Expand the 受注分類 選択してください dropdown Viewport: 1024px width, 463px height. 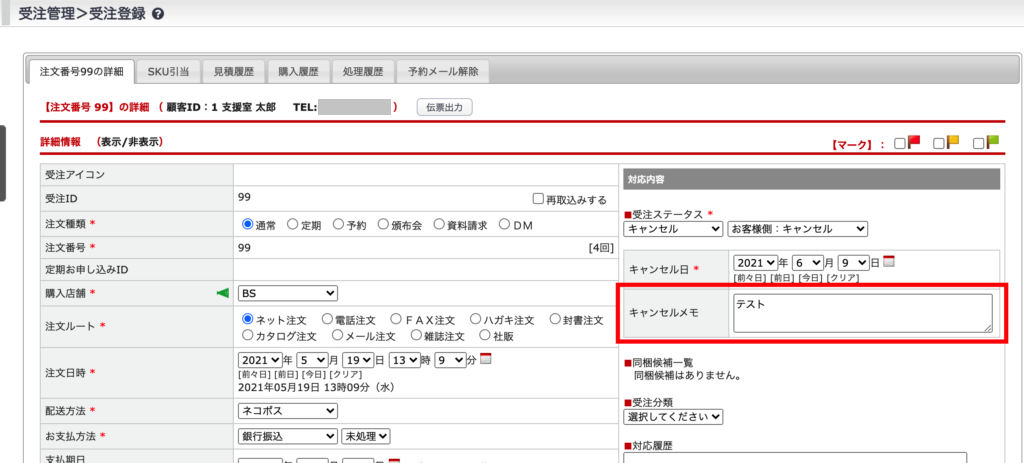pos(673,416)
